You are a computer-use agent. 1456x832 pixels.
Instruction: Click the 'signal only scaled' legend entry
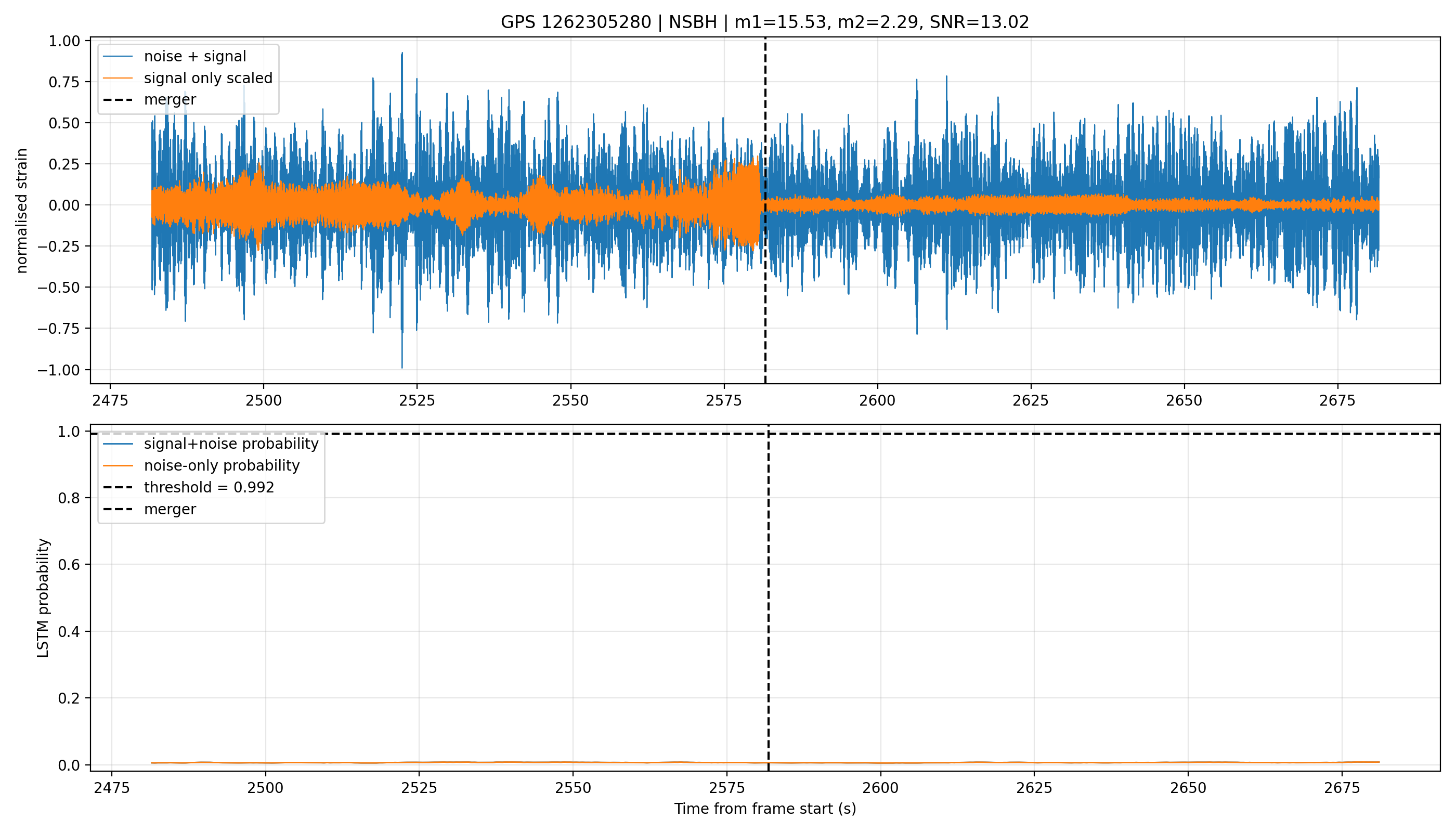coord(187,79)
